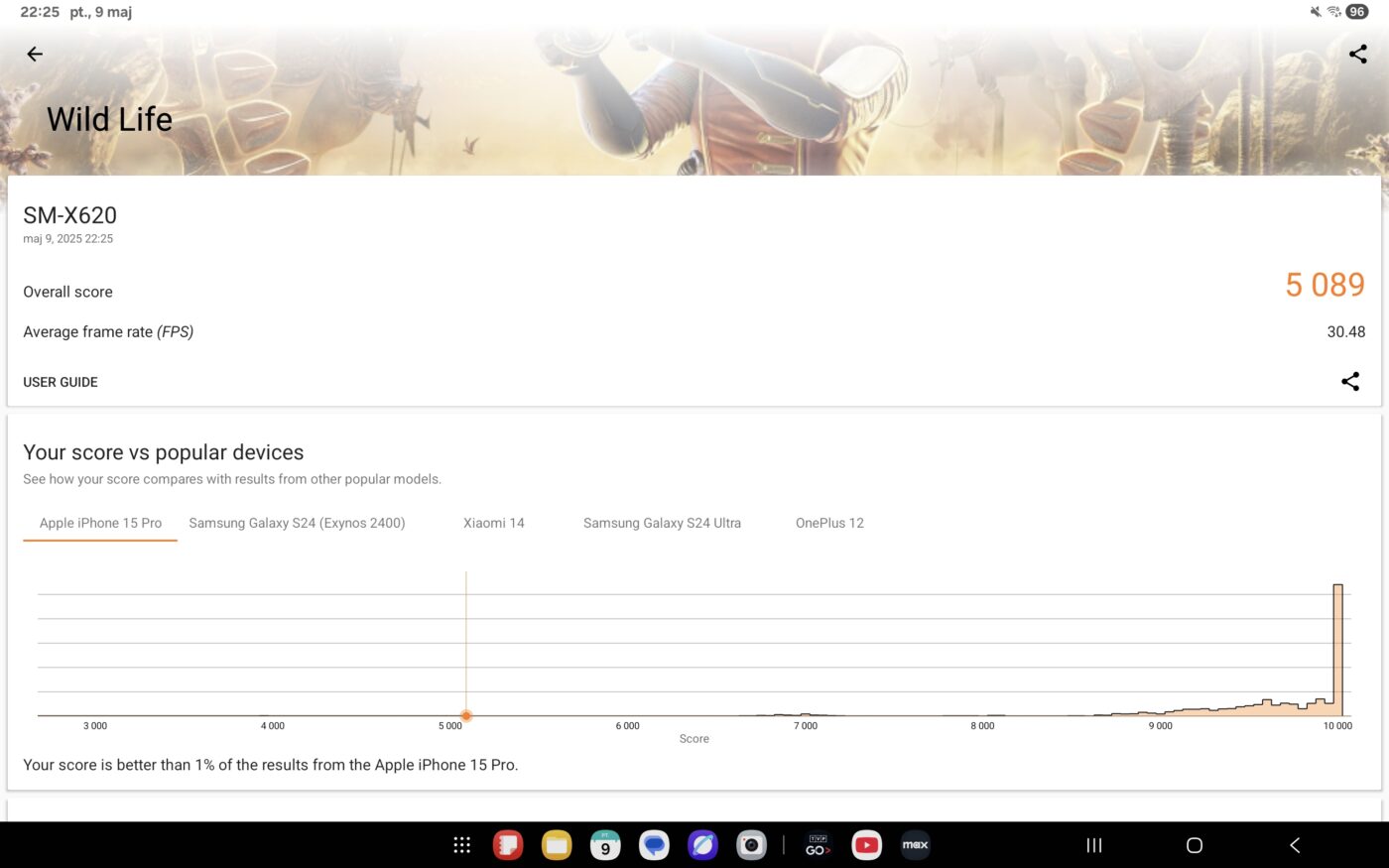
Task: Click the 'Score' axis title
Action: [x=694, y=739]
